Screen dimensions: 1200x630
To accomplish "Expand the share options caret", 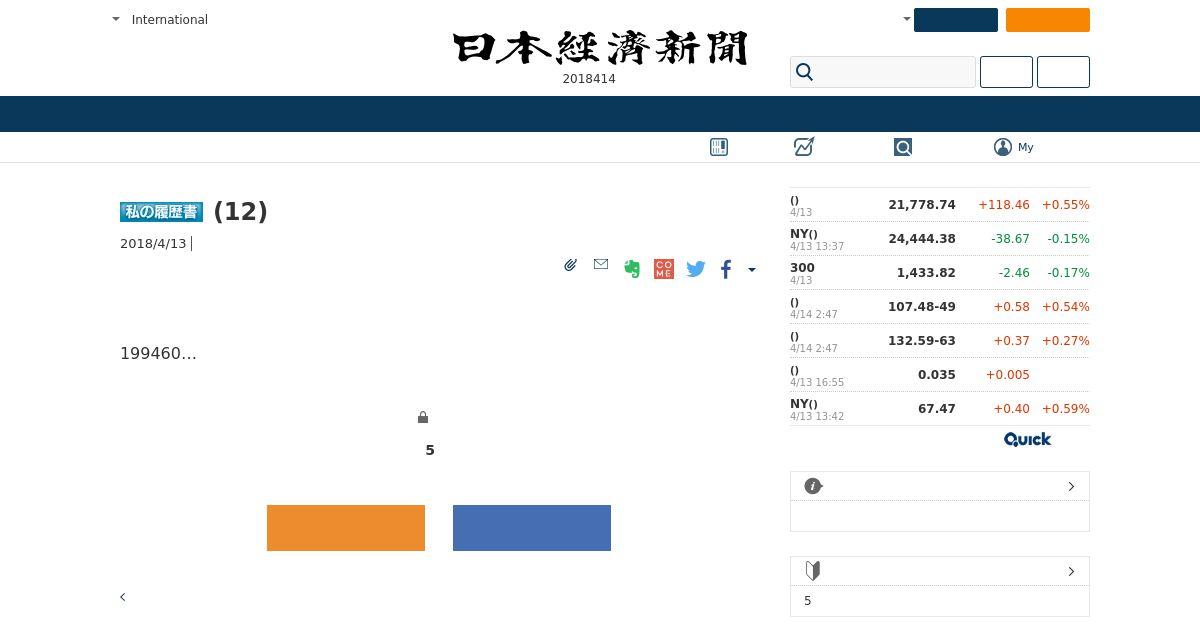I will (x=752, y=269).
